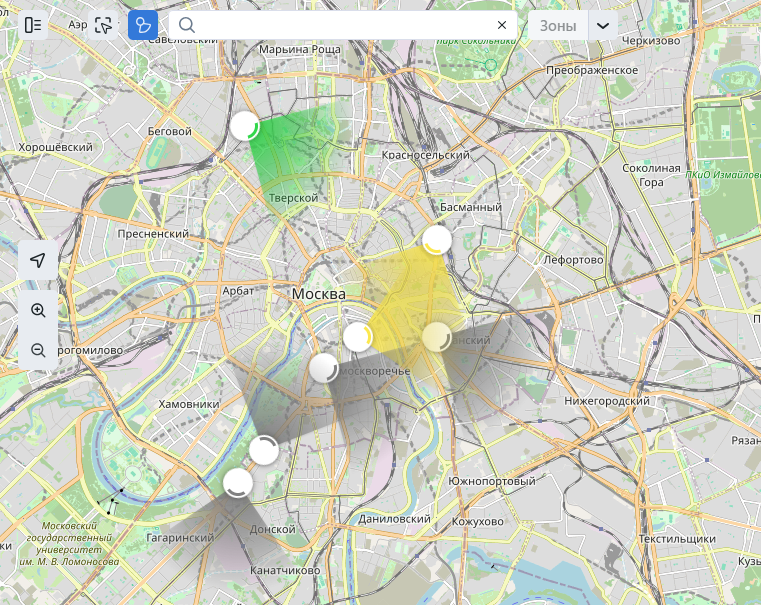Activate the dashed-box selection cursor tool
The image size is (761, 605).
[103, 25]
